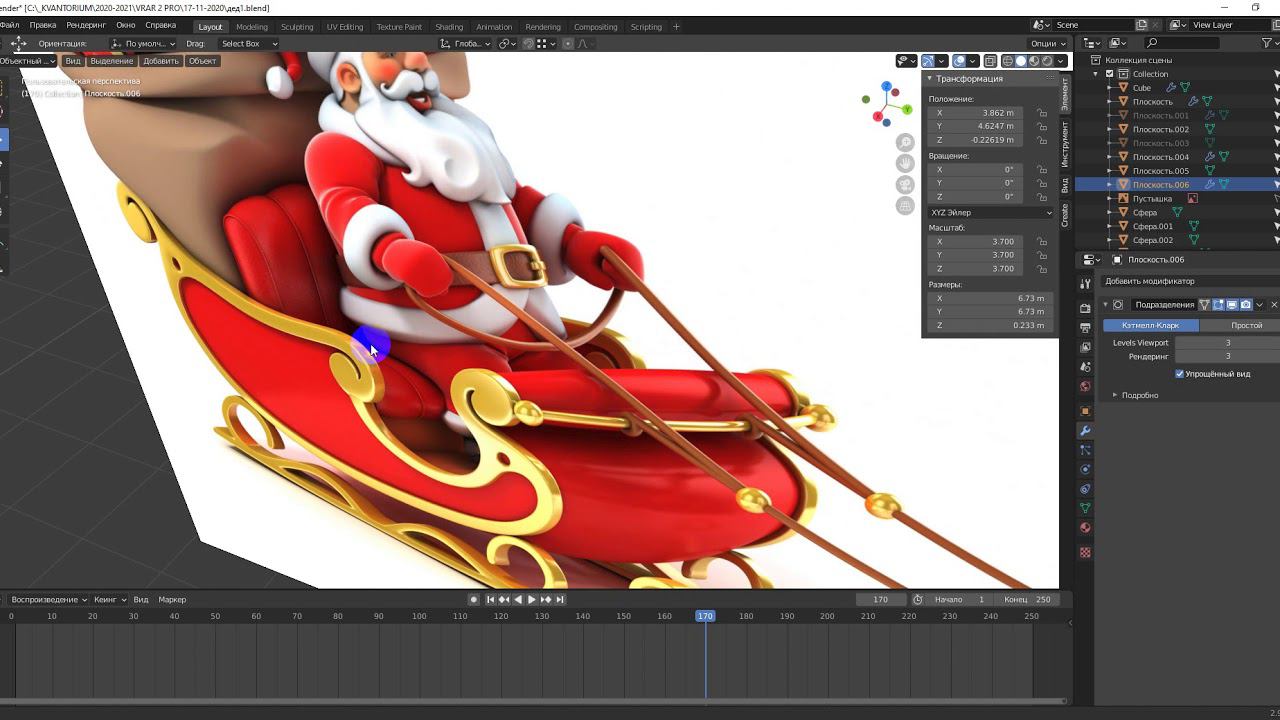This screenshot has width=1280, height=720.
Task: Open the Output properties printer icon
Action: 1085,328
